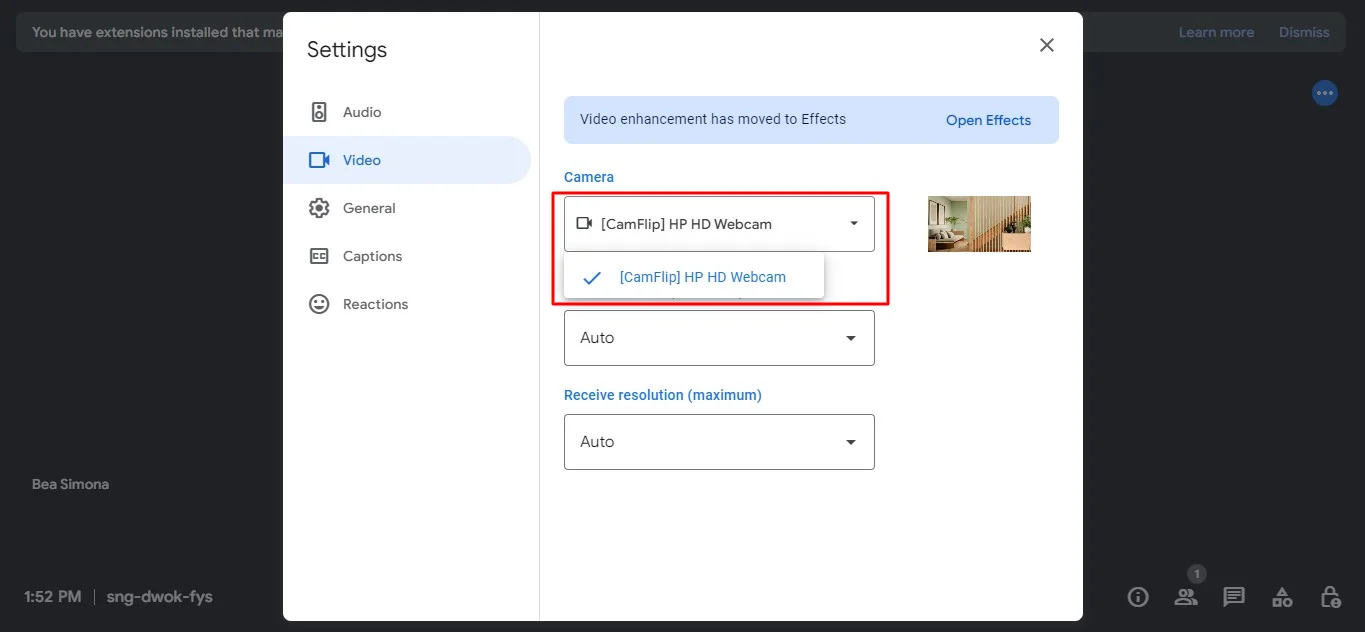Click the Open Effects button

[988, 120]
